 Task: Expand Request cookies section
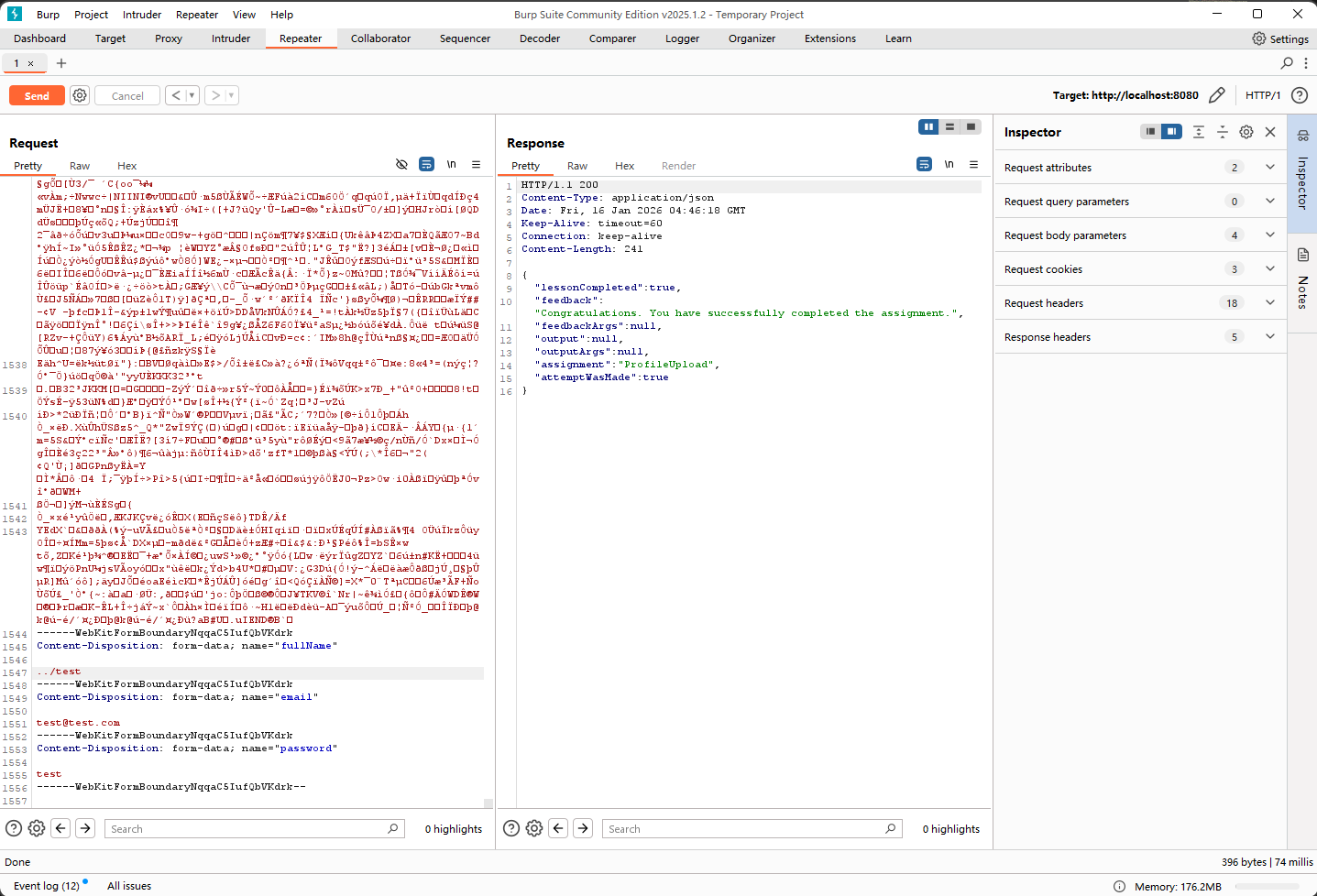[1269, 269]
